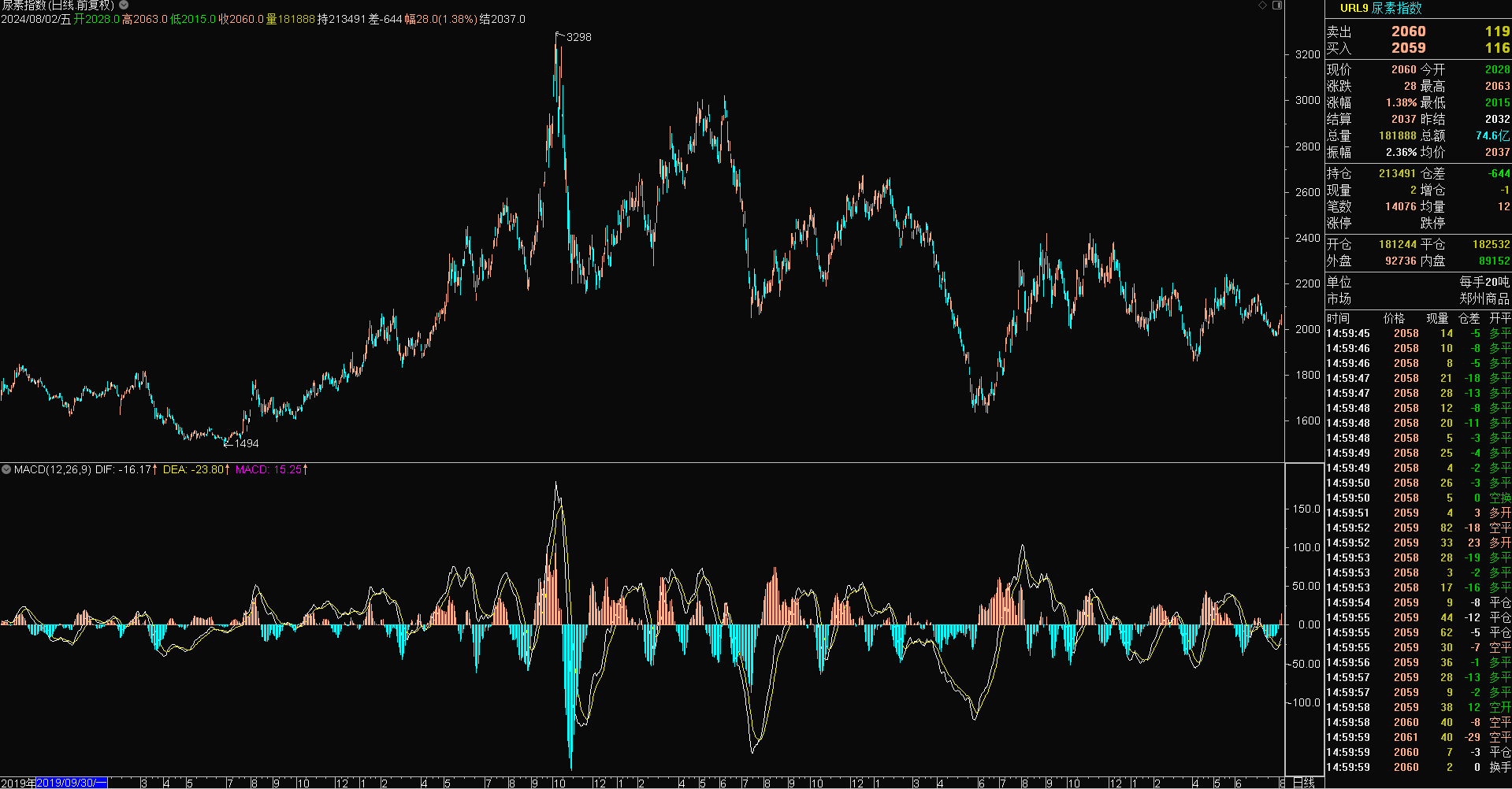Click the 3200 price axis label

pyautogui.click(x=1308, y=54)
